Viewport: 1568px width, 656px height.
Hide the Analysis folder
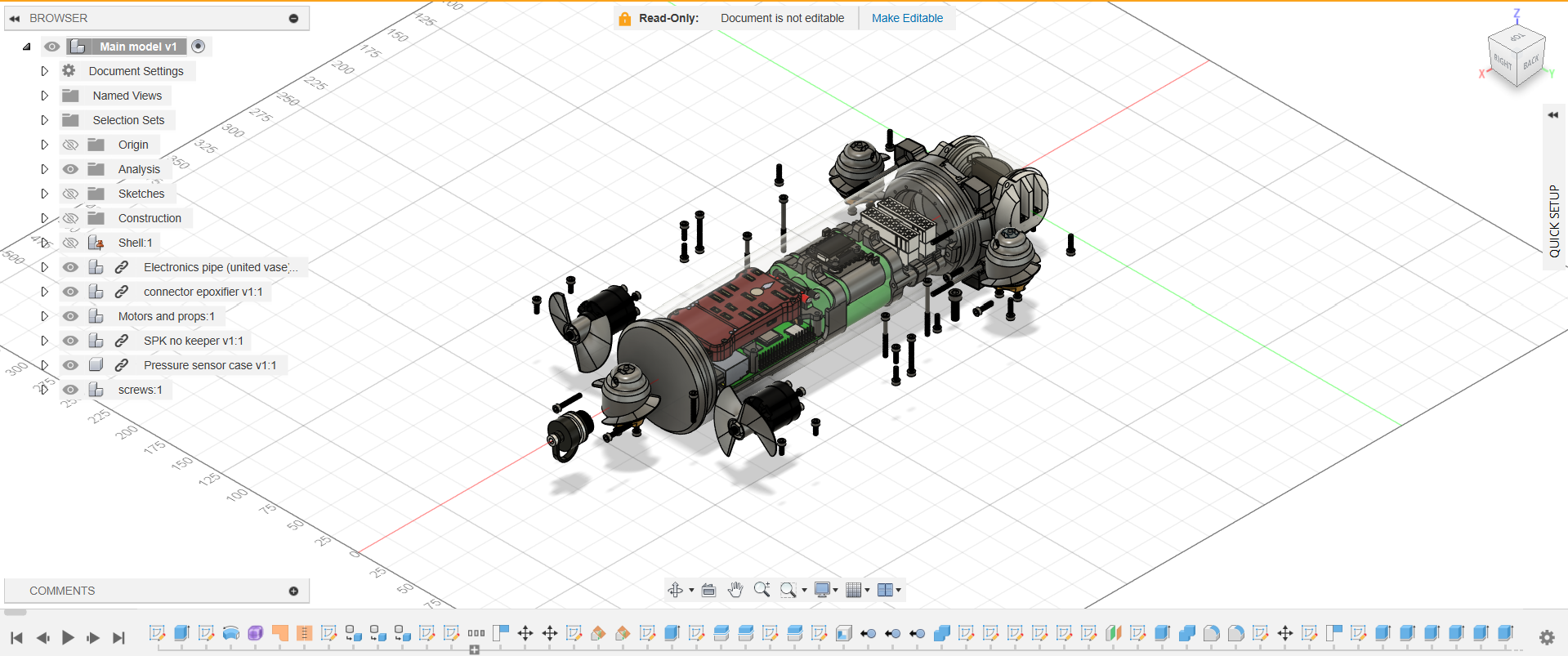click(x=71, y=169)
